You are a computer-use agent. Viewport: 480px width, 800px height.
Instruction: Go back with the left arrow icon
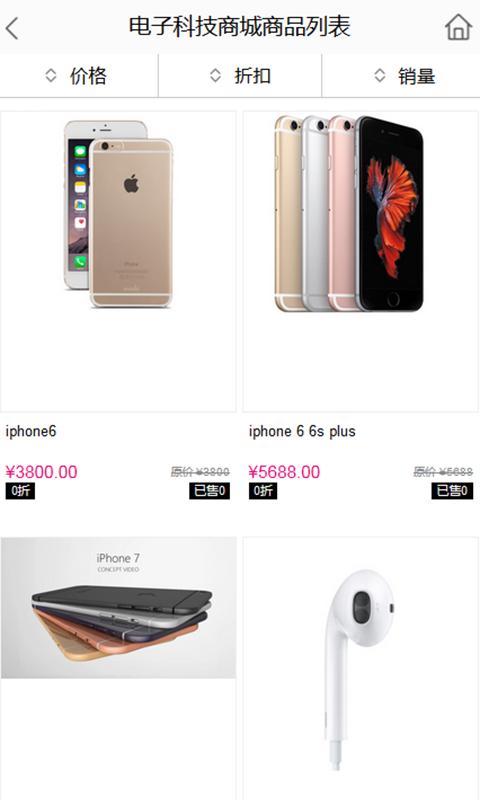pyautogui.click(x=12, y=28)
